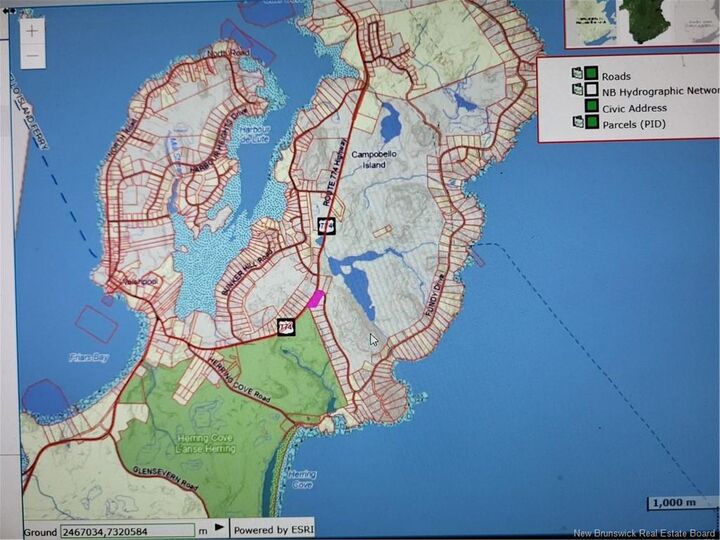Click the 'Civic Address' layer label

point(634,108)
